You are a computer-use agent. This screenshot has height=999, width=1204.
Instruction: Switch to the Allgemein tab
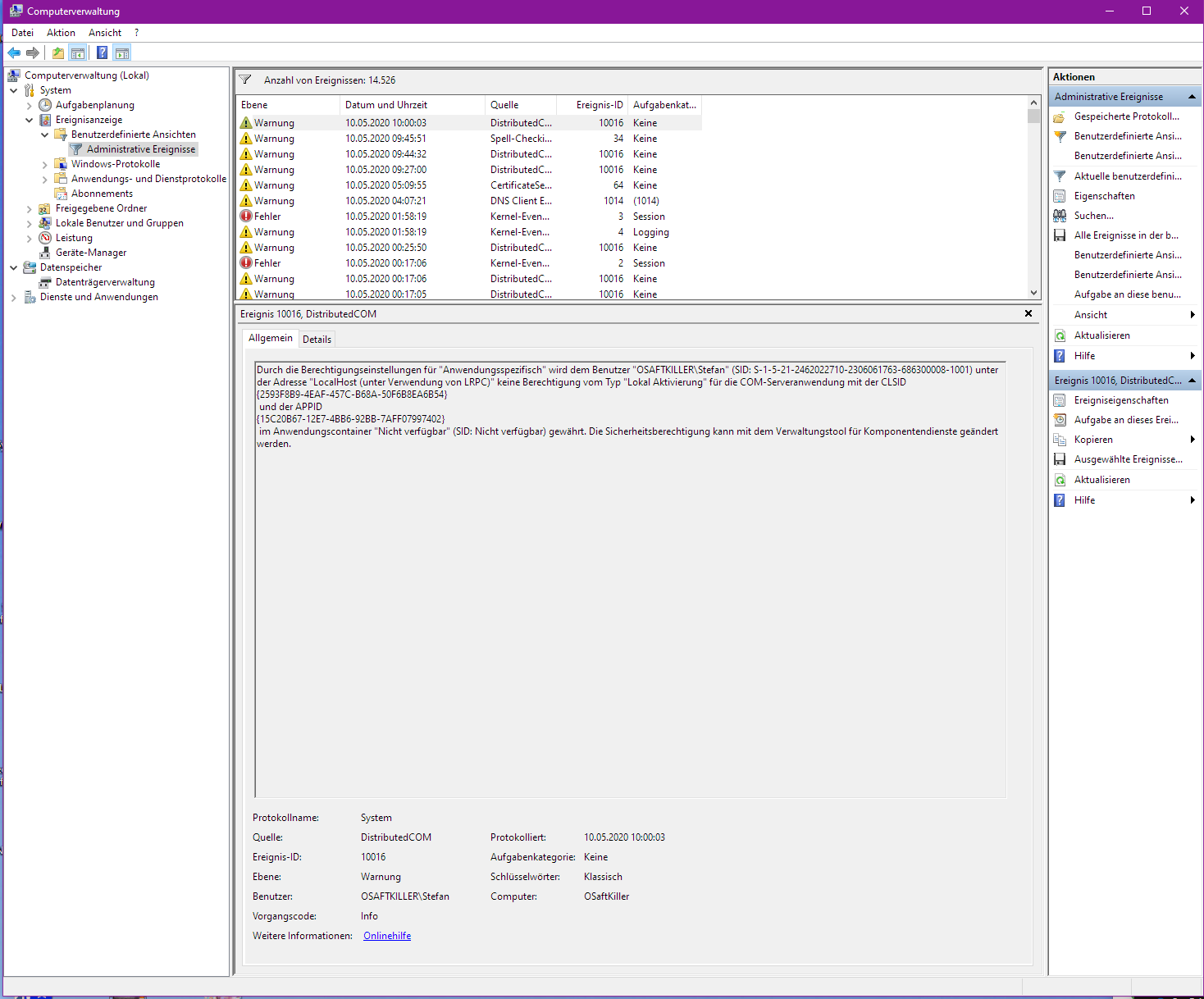pos(271,338)
